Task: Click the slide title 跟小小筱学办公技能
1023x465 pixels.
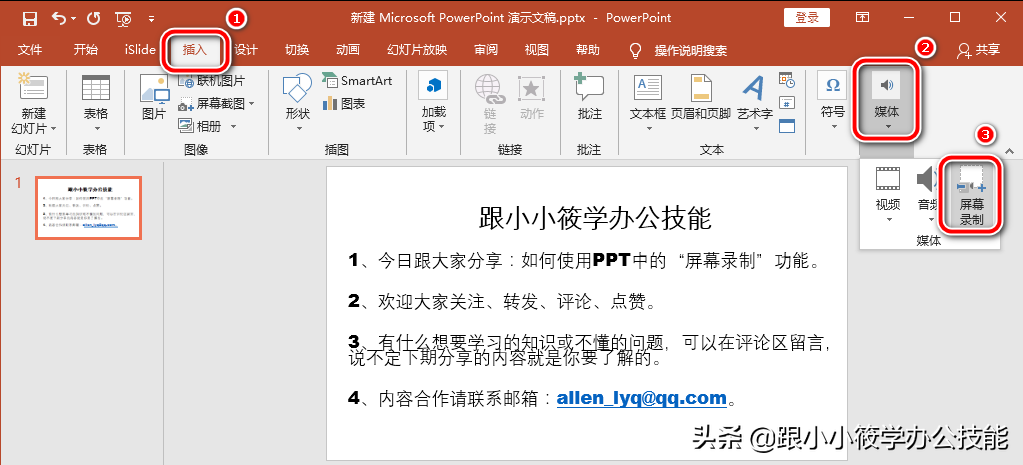Action: pyautogui.click(x=595, y=219)
